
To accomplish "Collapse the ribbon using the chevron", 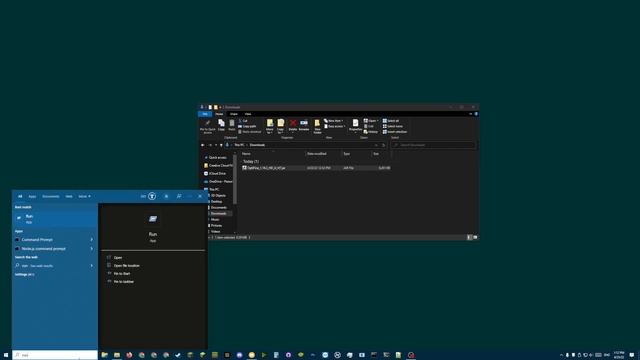I will (x=470, y=114).
